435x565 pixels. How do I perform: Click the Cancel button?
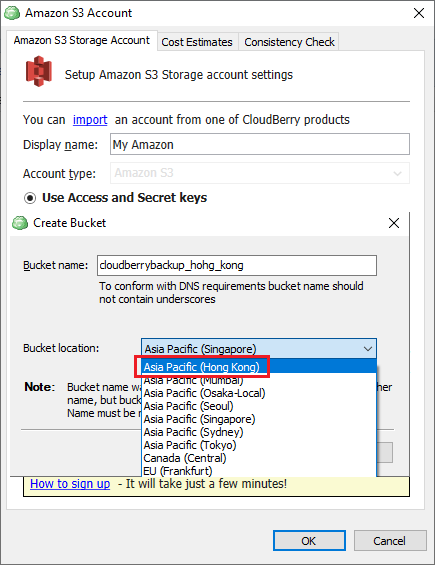(390, 540)
